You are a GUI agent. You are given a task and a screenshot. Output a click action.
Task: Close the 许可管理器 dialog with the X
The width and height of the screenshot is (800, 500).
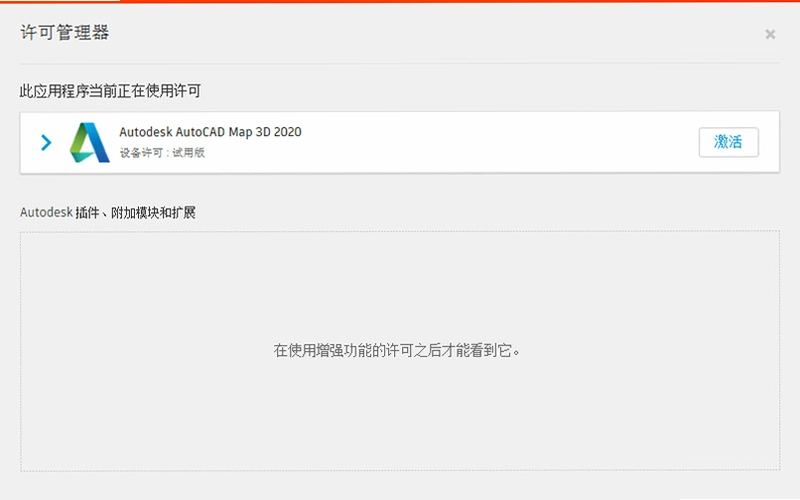(x=770, y=34)
